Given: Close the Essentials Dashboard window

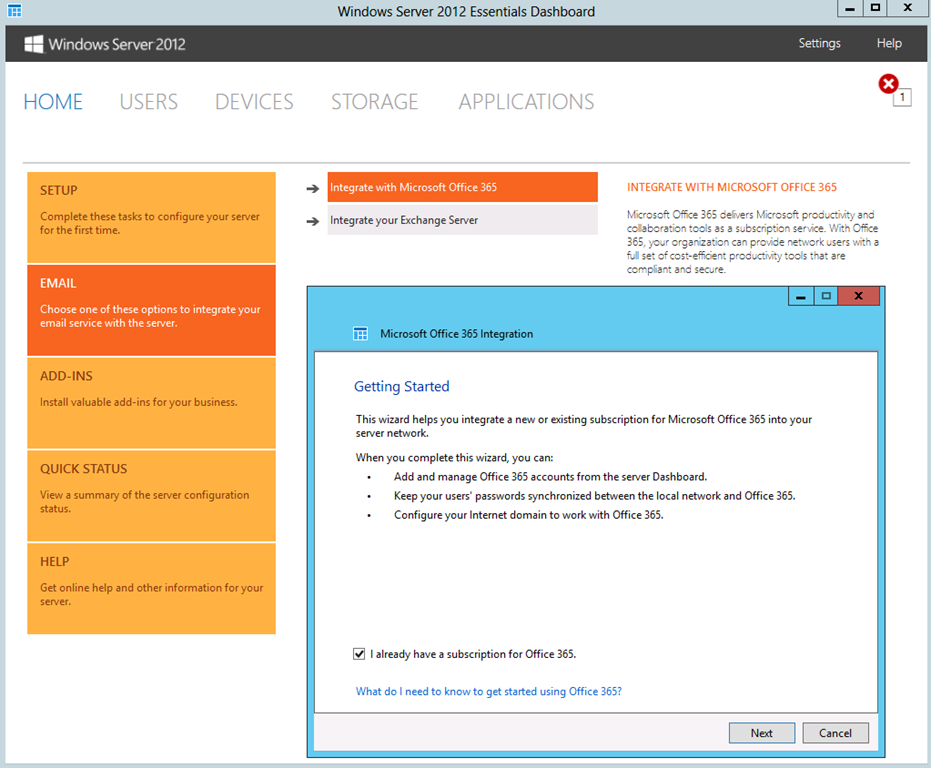Looking at the screenshot, I should (x=908, y=8).
